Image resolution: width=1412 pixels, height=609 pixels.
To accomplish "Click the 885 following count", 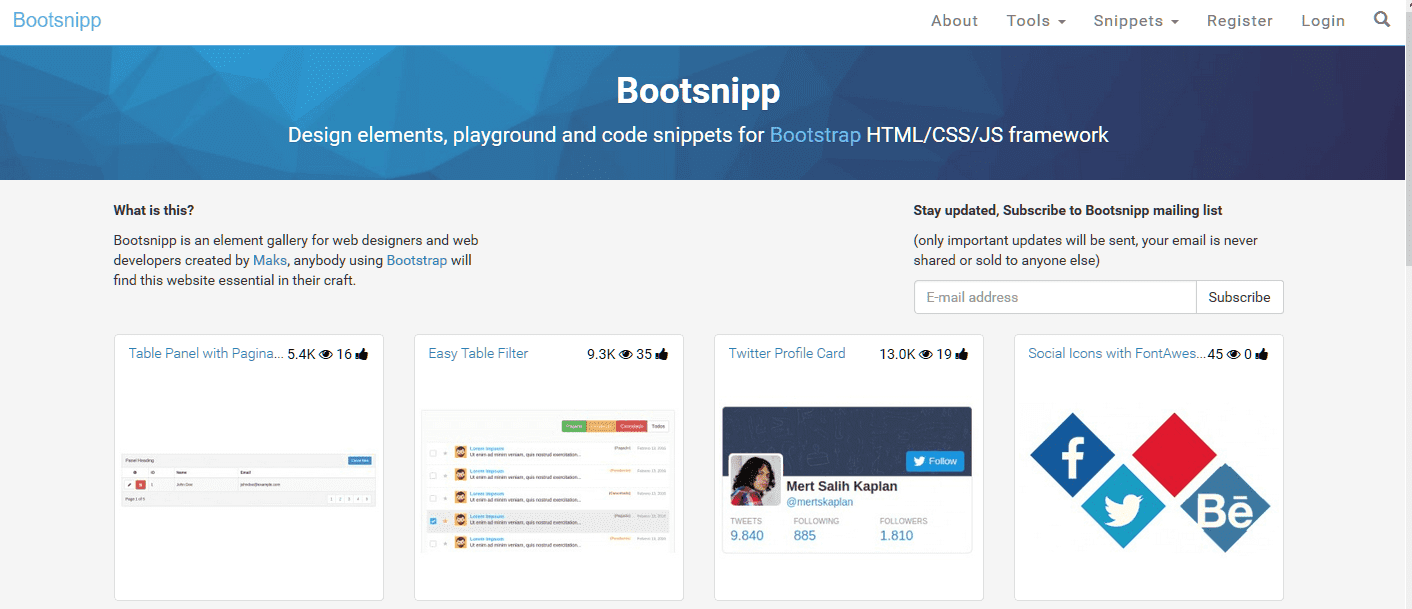I will (x=805, y=535).
